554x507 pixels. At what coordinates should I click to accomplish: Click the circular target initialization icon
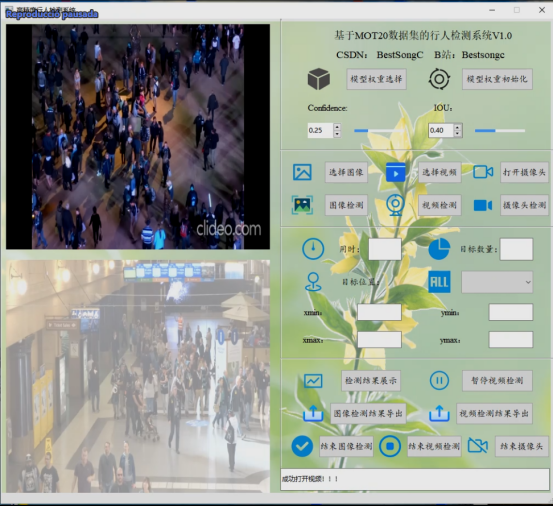click(439, 78)
